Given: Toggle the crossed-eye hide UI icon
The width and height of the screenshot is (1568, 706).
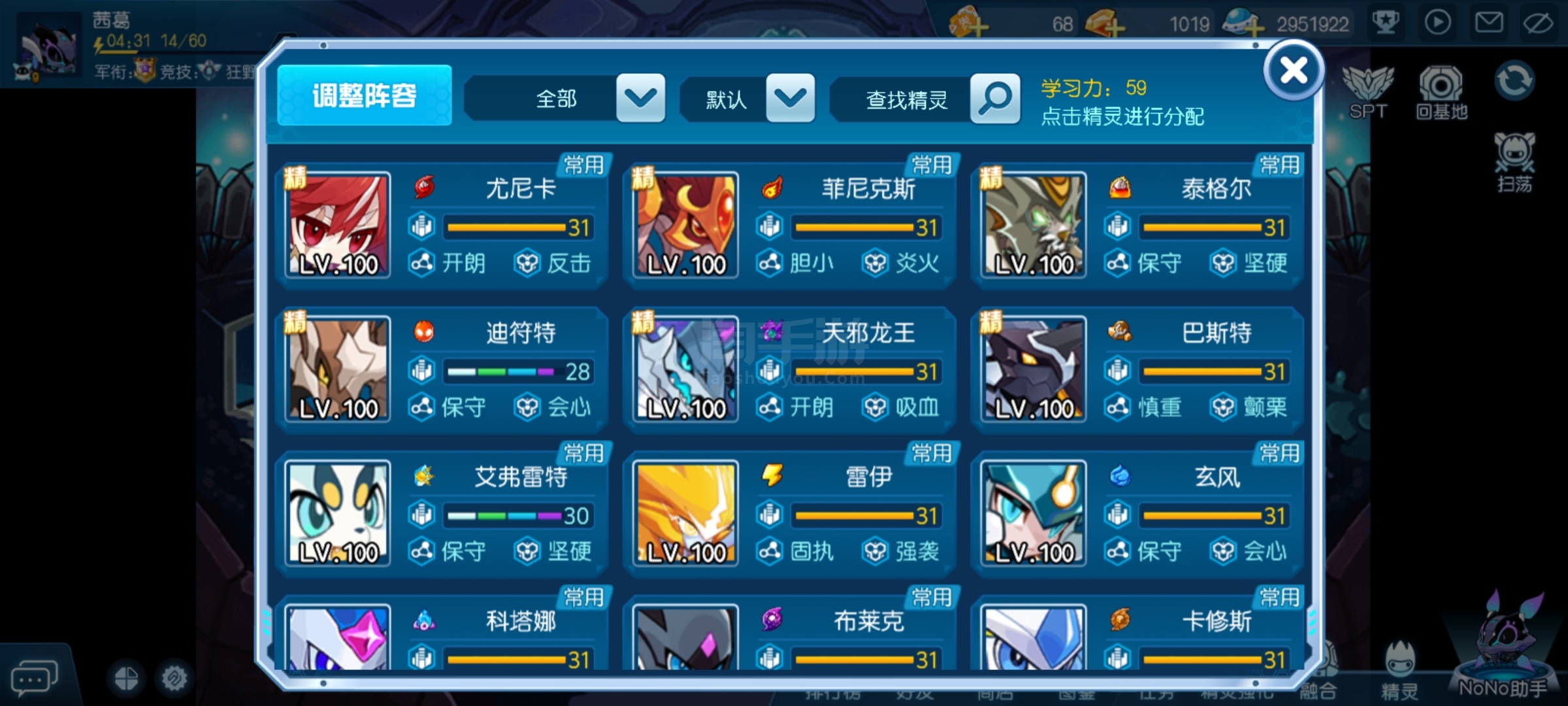Looking at the screenshot, I should coord(1538,23).
